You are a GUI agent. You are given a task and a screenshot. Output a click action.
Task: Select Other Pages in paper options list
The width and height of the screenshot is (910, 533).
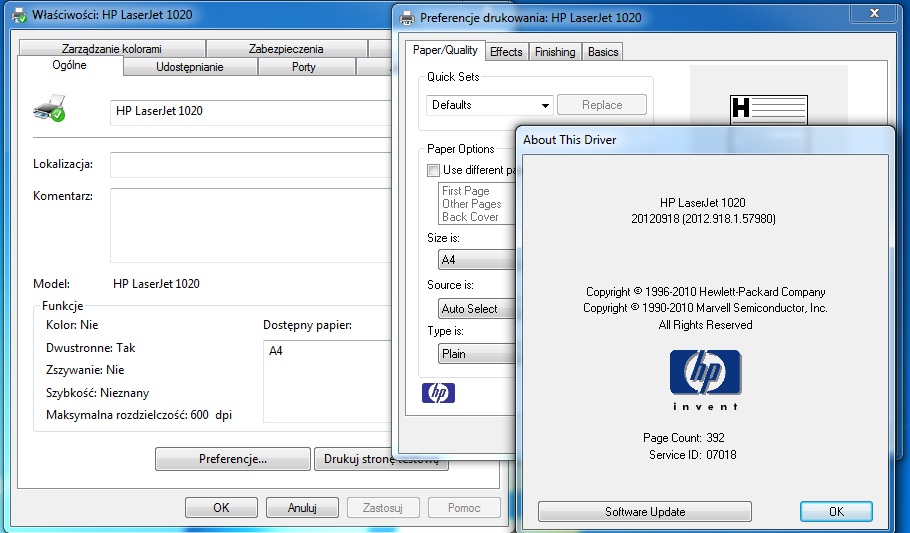(472, 204)
